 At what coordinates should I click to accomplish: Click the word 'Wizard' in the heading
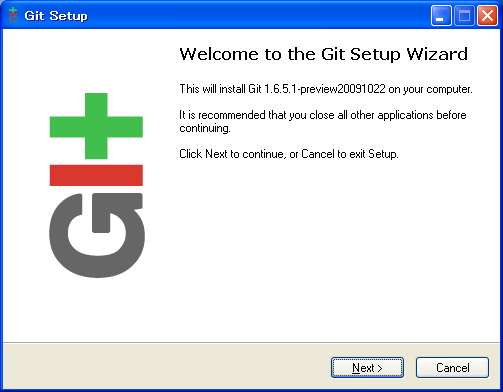pyautogui.click(x=437, y=54)
